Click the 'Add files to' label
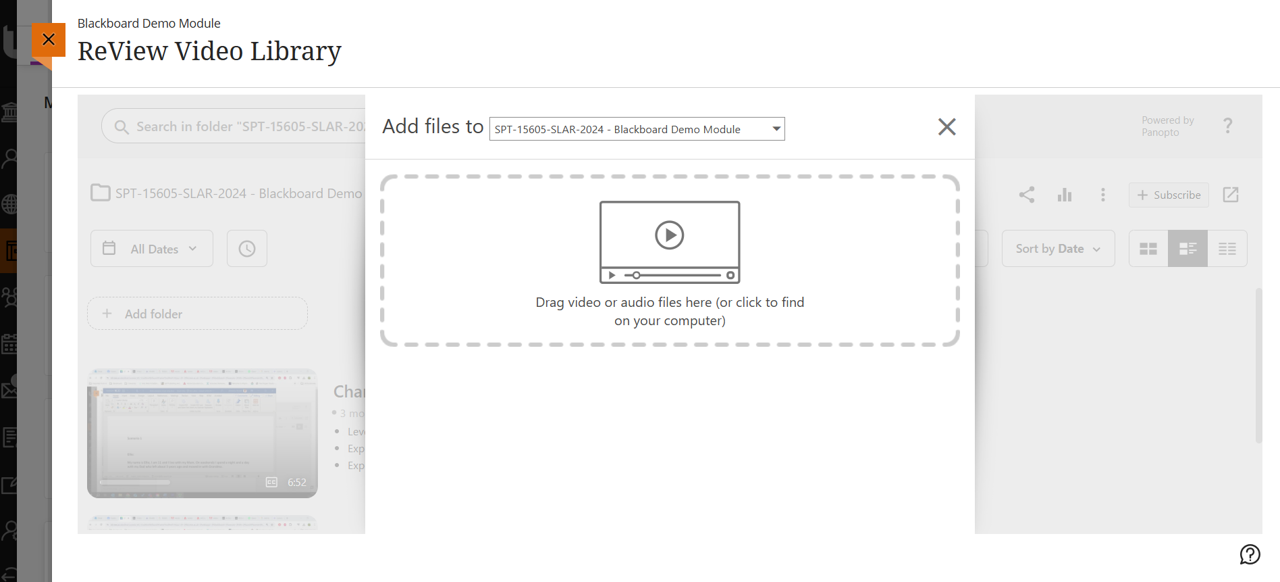 pos(433,127)
